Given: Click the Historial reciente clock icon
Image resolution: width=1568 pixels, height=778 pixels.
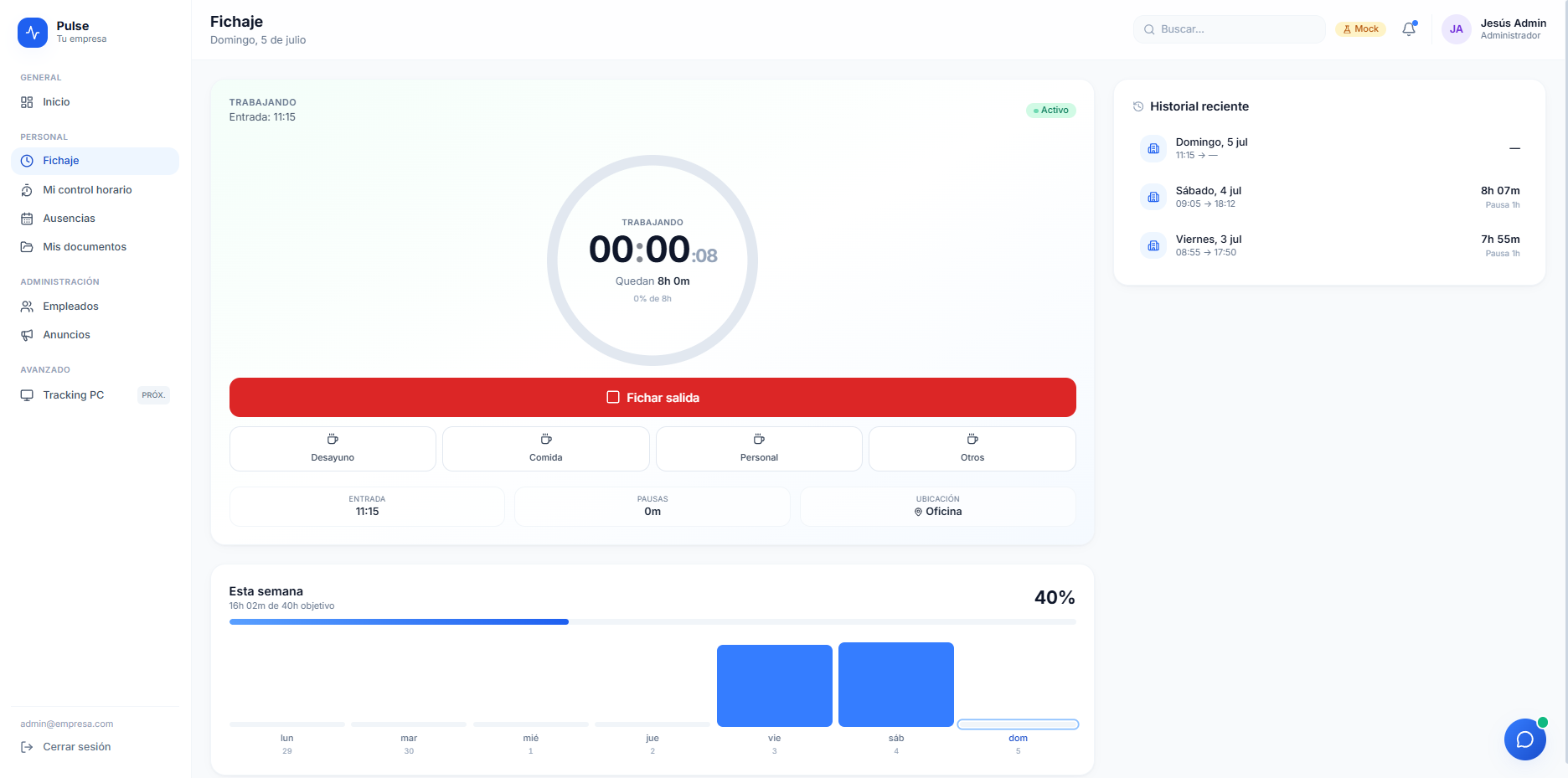Looking at the screenshot, I should (x=1138, y=106).
